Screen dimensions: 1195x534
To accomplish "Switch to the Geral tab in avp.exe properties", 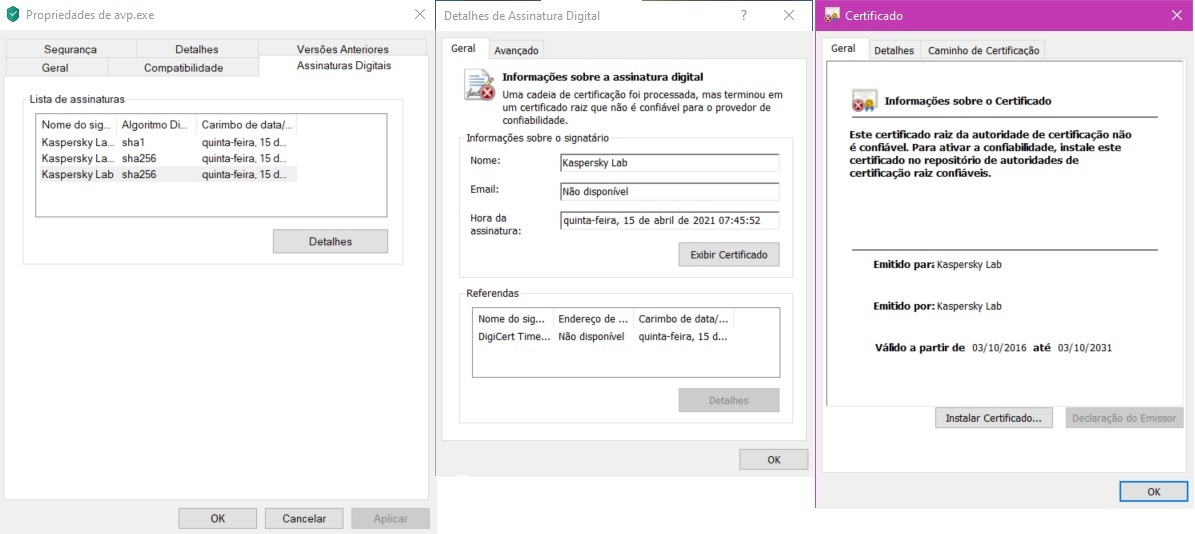I will pos(55,67).
